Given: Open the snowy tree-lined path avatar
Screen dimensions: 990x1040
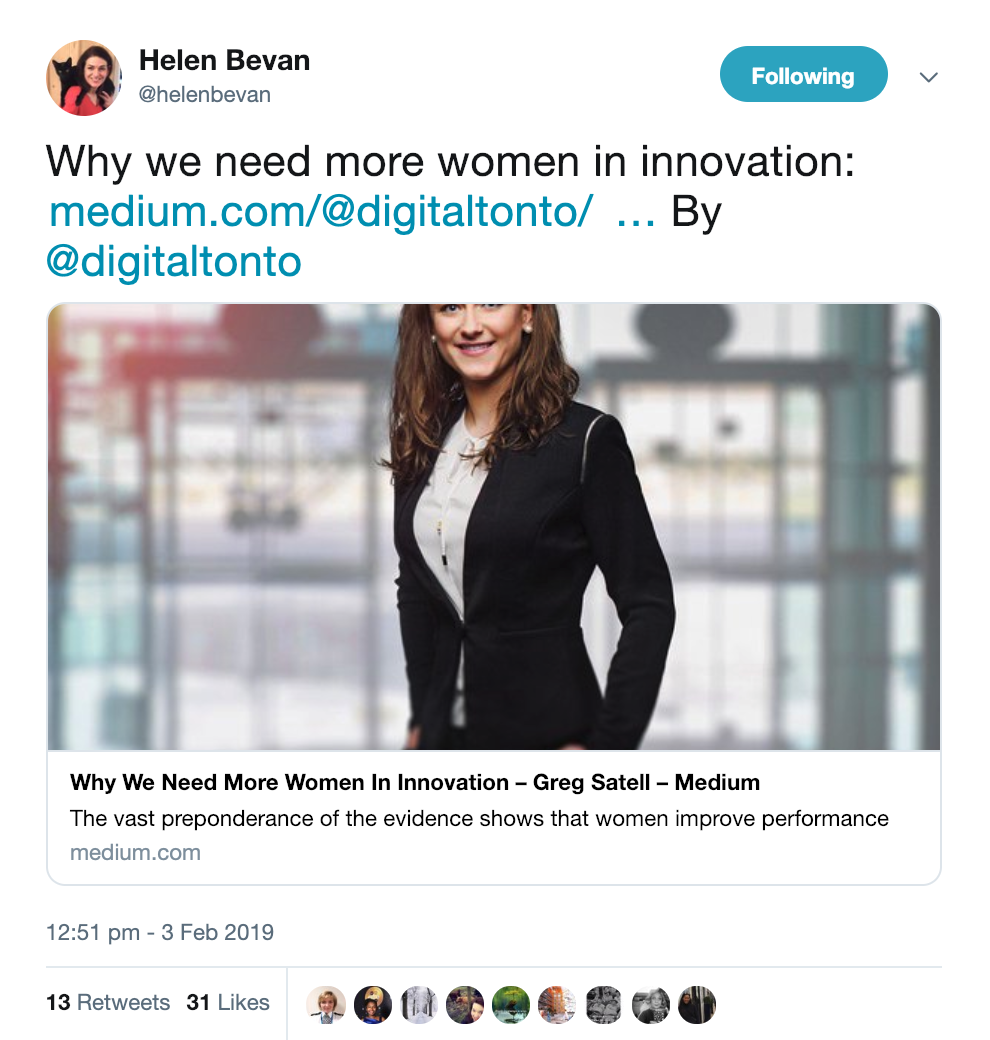Looking at the screenshot, I should pyautogui.click(x=418, y=1004).
